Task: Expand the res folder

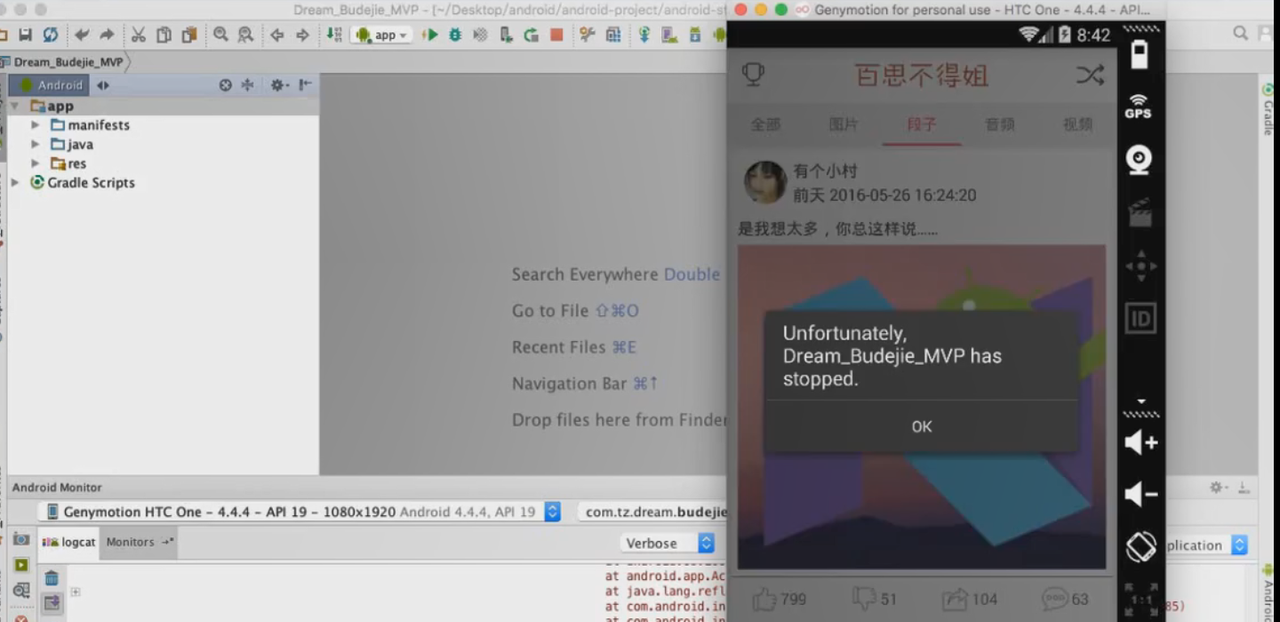Action: pos(35,163)
